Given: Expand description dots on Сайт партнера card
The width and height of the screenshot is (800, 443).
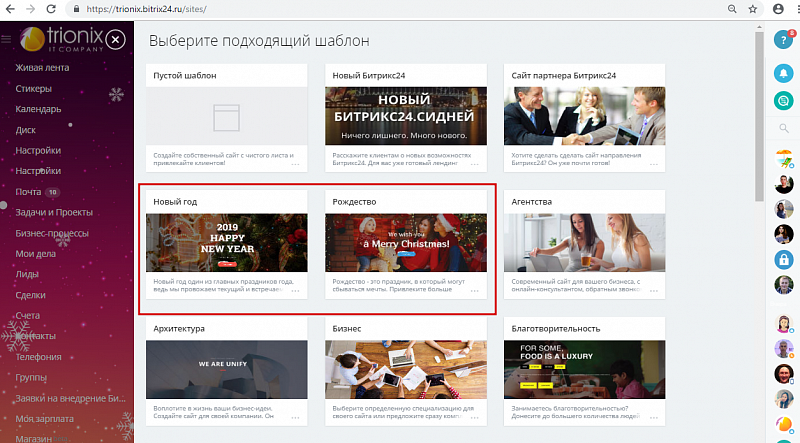Looking at the screenshot, I should [654, 164].
